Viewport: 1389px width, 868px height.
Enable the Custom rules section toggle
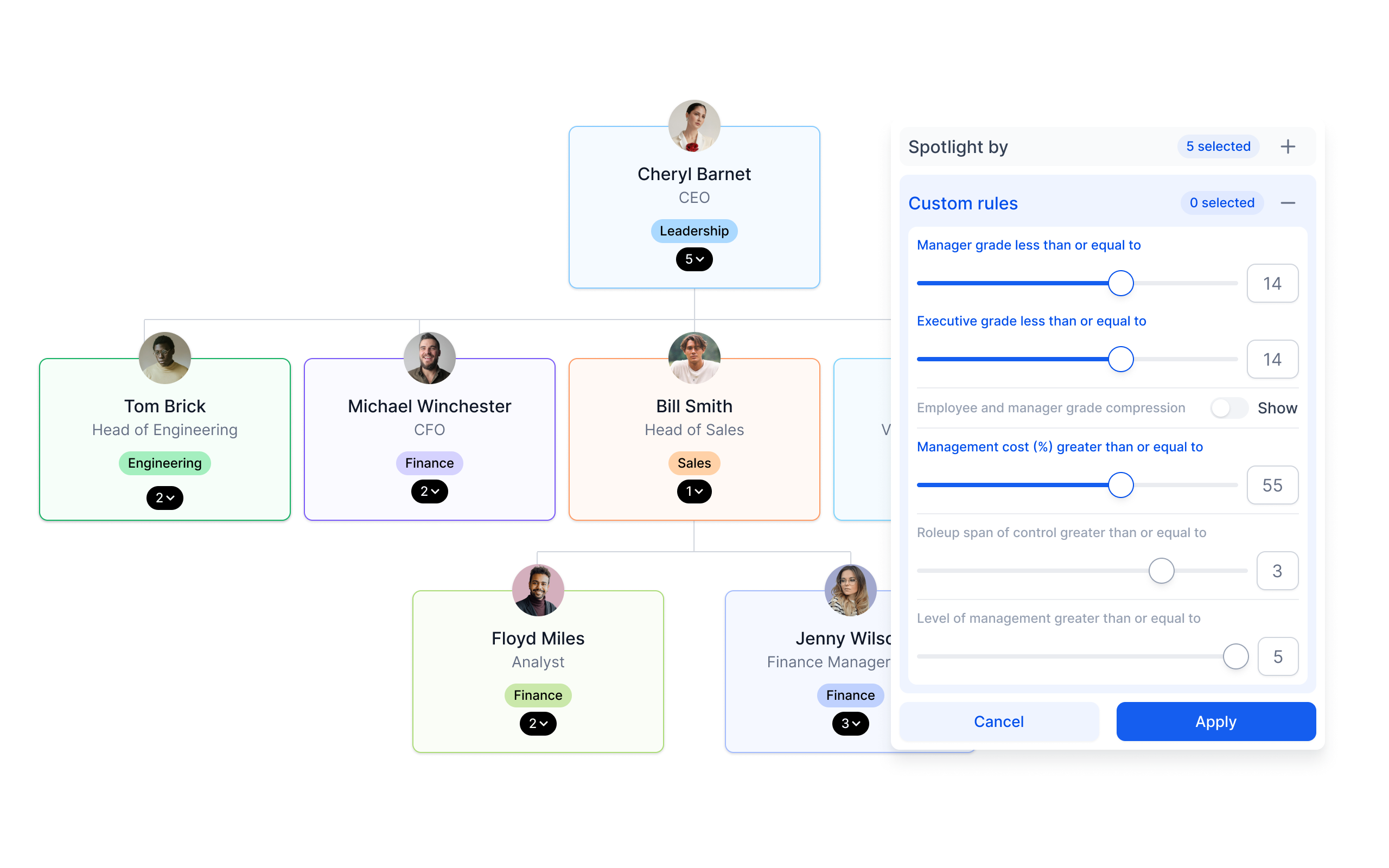click(1289, 203)
